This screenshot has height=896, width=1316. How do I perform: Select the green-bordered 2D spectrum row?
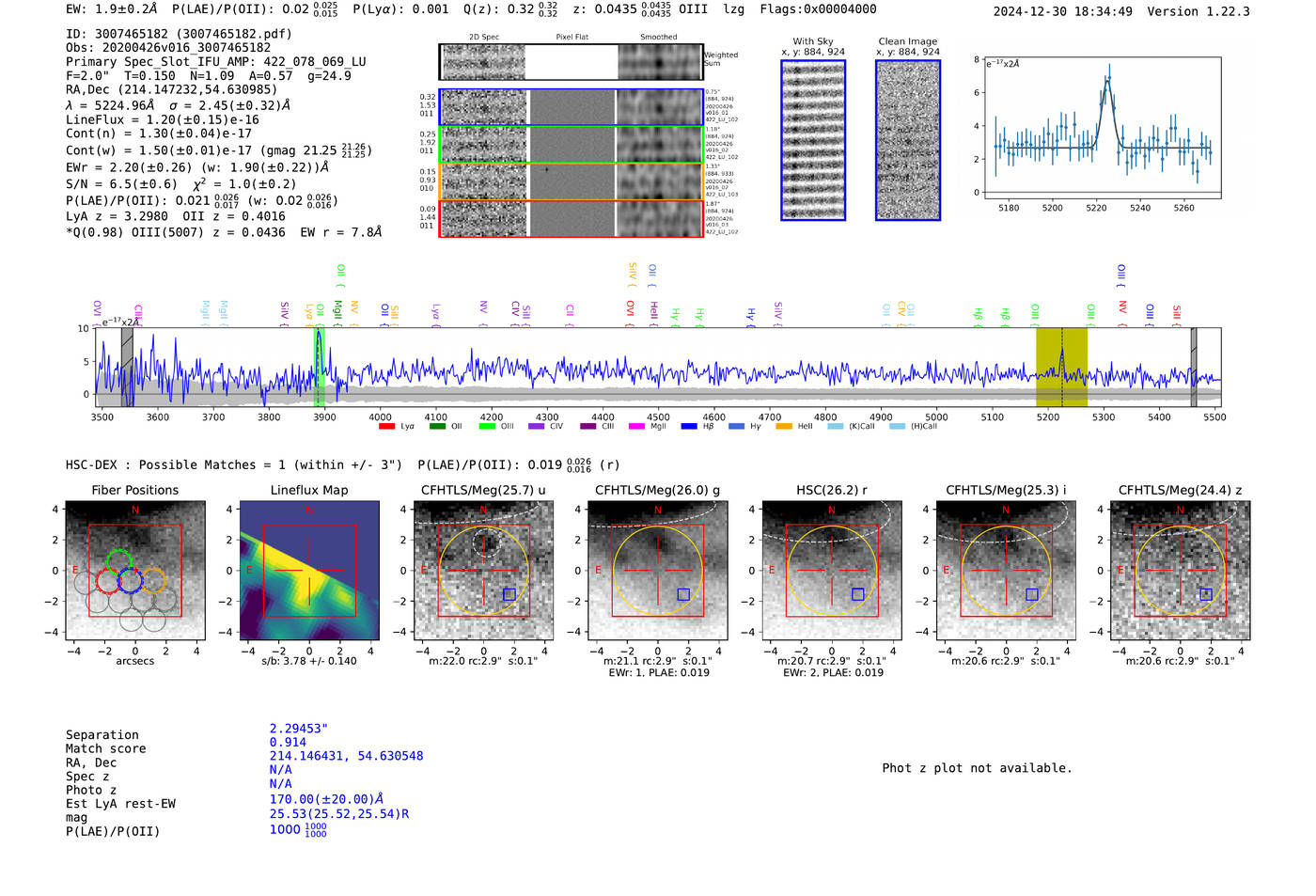[x=572, y=145]
